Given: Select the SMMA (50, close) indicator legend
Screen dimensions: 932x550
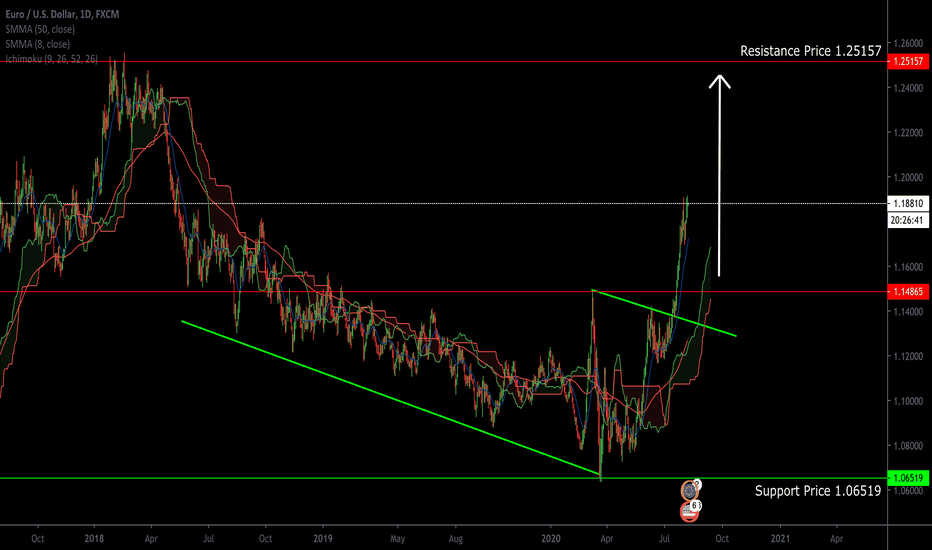Looking at the screenshot, I should pyautogui.click(x=40, y=29).
